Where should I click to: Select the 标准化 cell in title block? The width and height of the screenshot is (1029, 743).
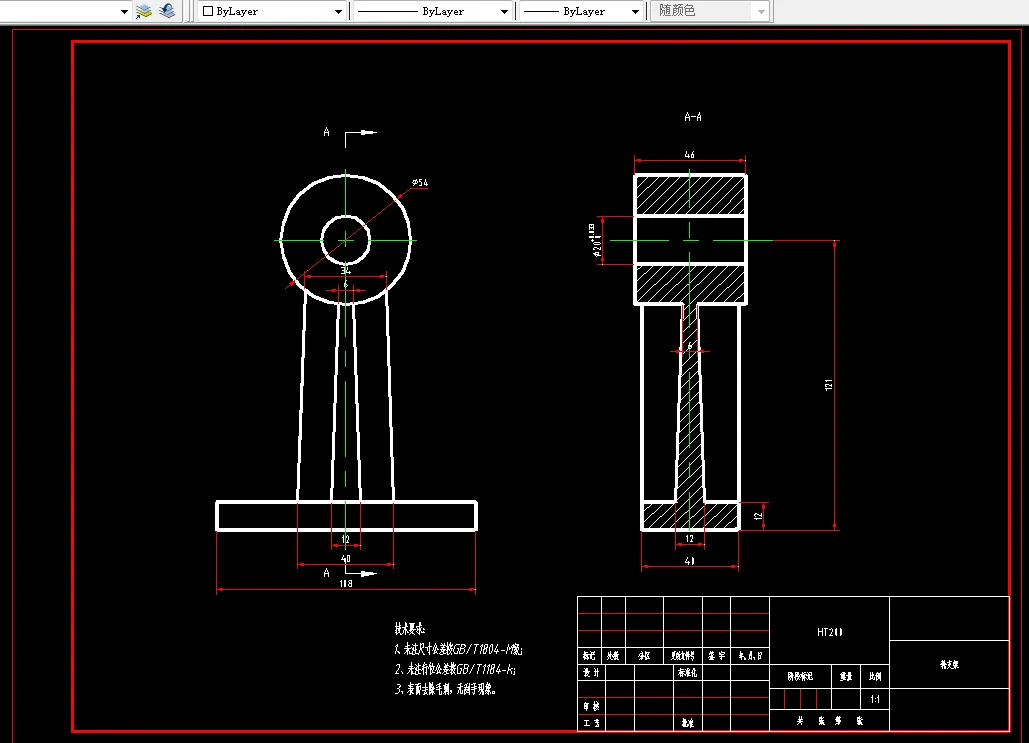pos(687,673)
